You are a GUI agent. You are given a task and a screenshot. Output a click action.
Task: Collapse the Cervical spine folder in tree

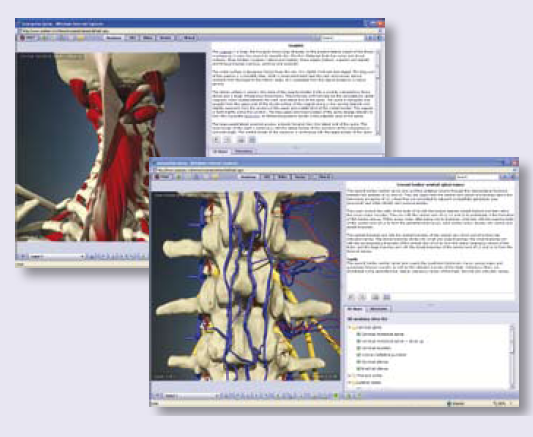pos(350,328)
